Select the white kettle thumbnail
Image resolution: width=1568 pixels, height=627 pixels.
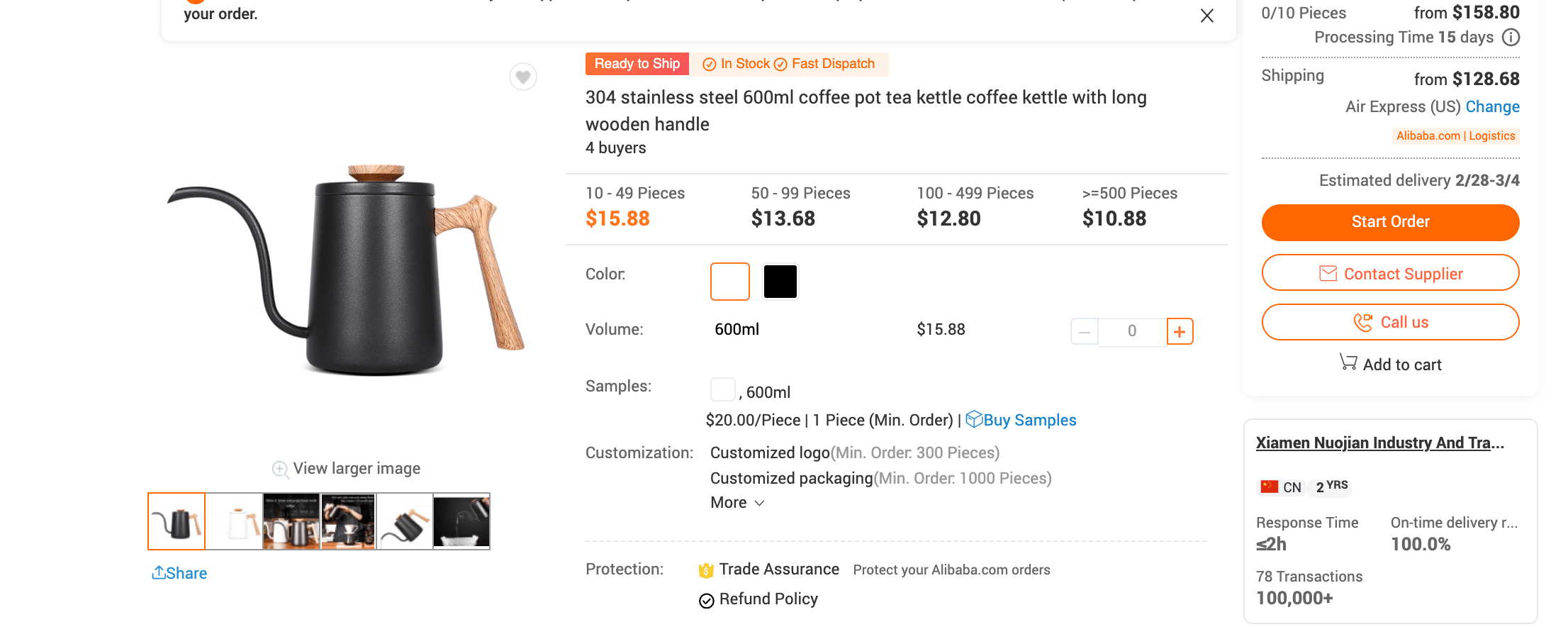pos(234,521)
